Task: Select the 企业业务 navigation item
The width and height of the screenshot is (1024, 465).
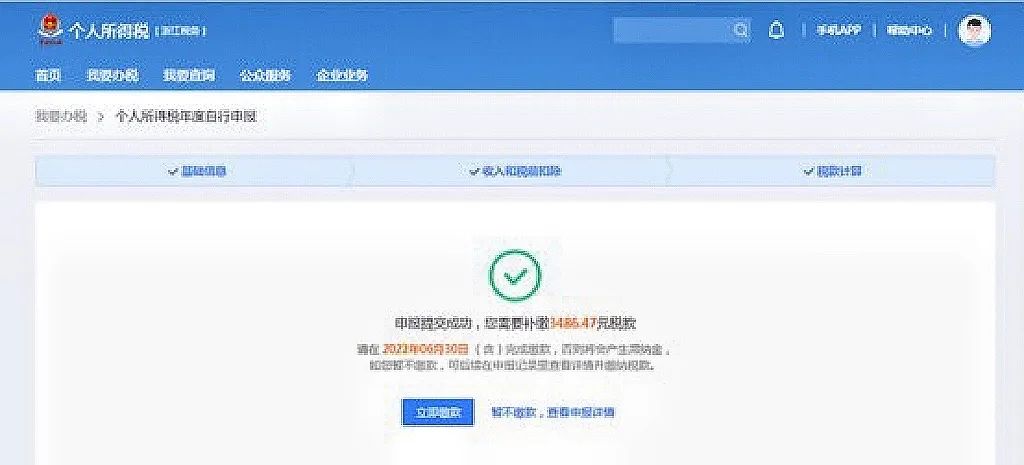Action: click(342, 75)
